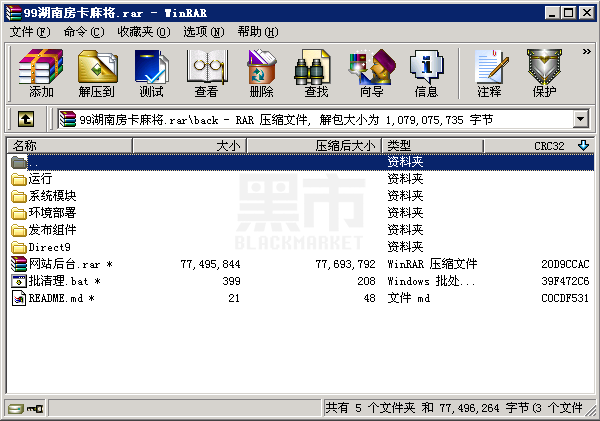Click the type cell "文件 md"
Screen dimensions: 600x421
[408, 298]
